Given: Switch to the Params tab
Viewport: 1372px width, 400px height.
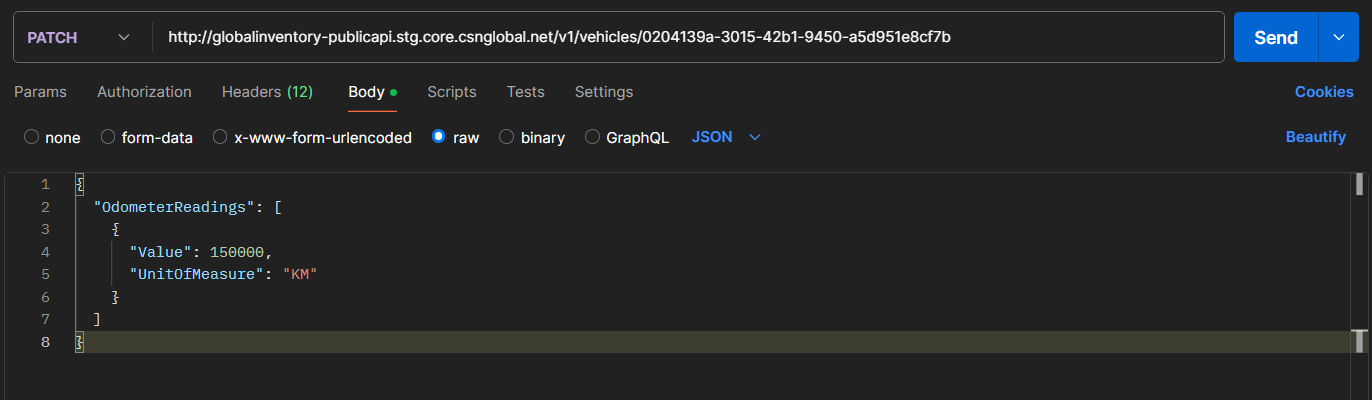Looking at the screenshot, I should click(x=40, y=92).
